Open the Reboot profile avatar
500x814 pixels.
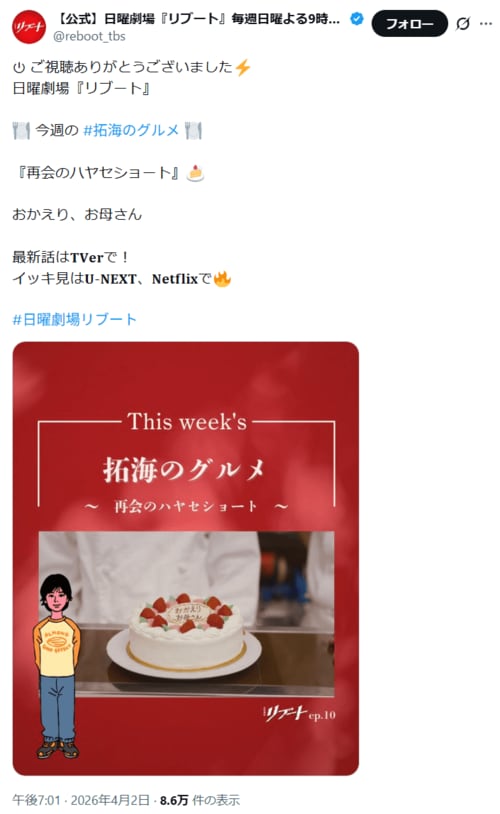click(29, 26)
